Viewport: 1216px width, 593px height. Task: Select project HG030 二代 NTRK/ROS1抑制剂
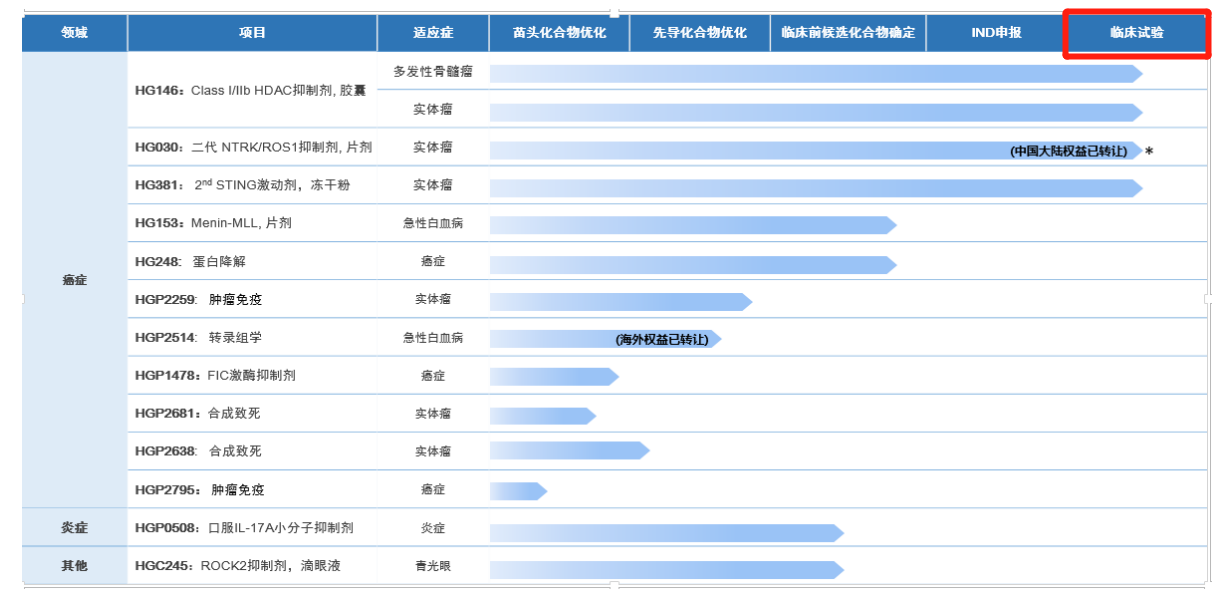(x=253, y=147)
